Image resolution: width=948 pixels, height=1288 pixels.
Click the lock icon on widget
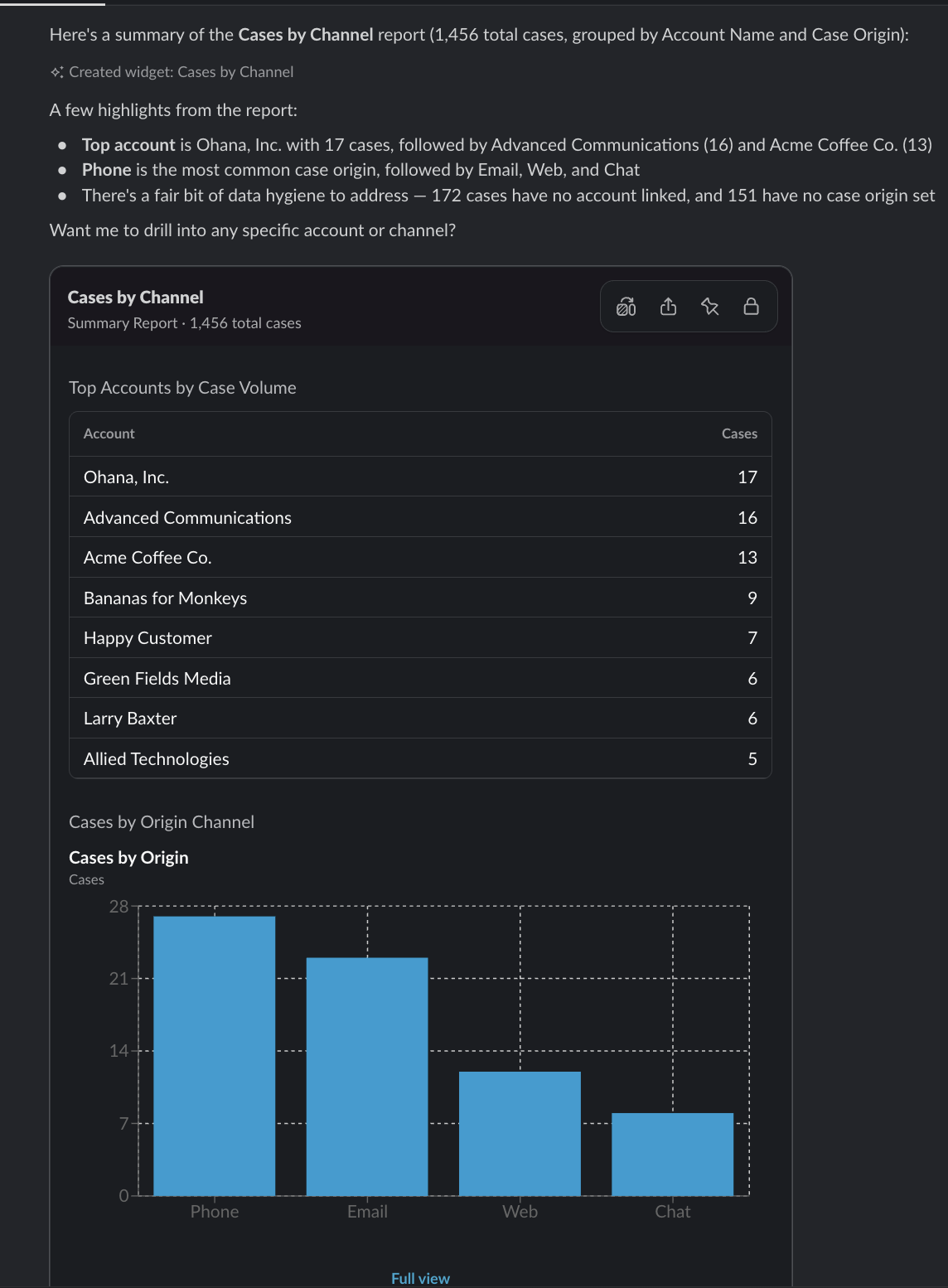pos(751,307)
